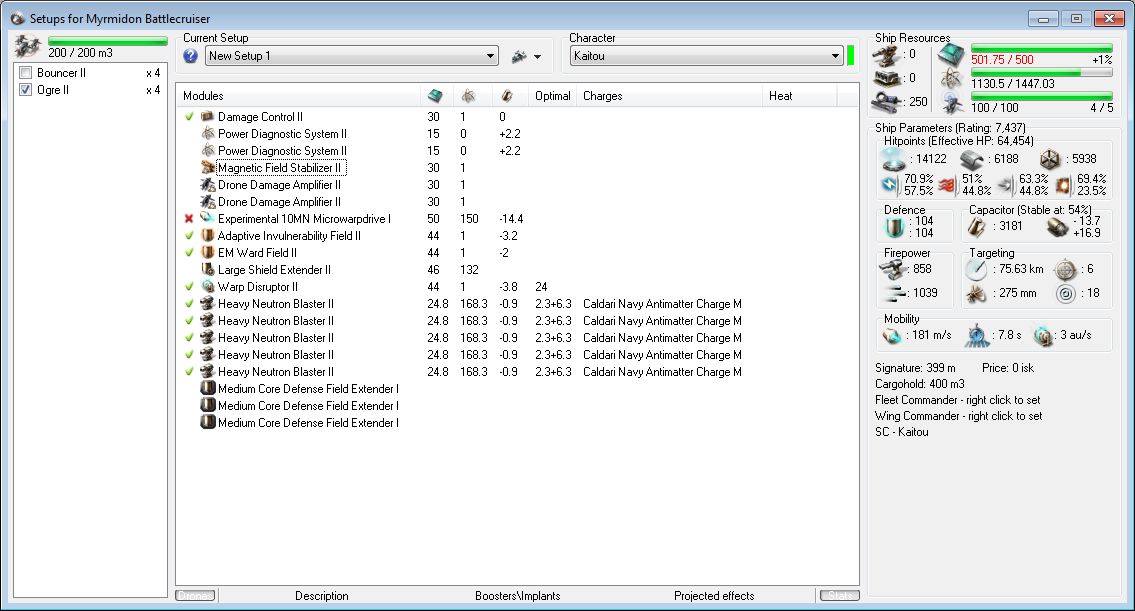
Task: Click the Heat column header
Action: click(800, 96)
